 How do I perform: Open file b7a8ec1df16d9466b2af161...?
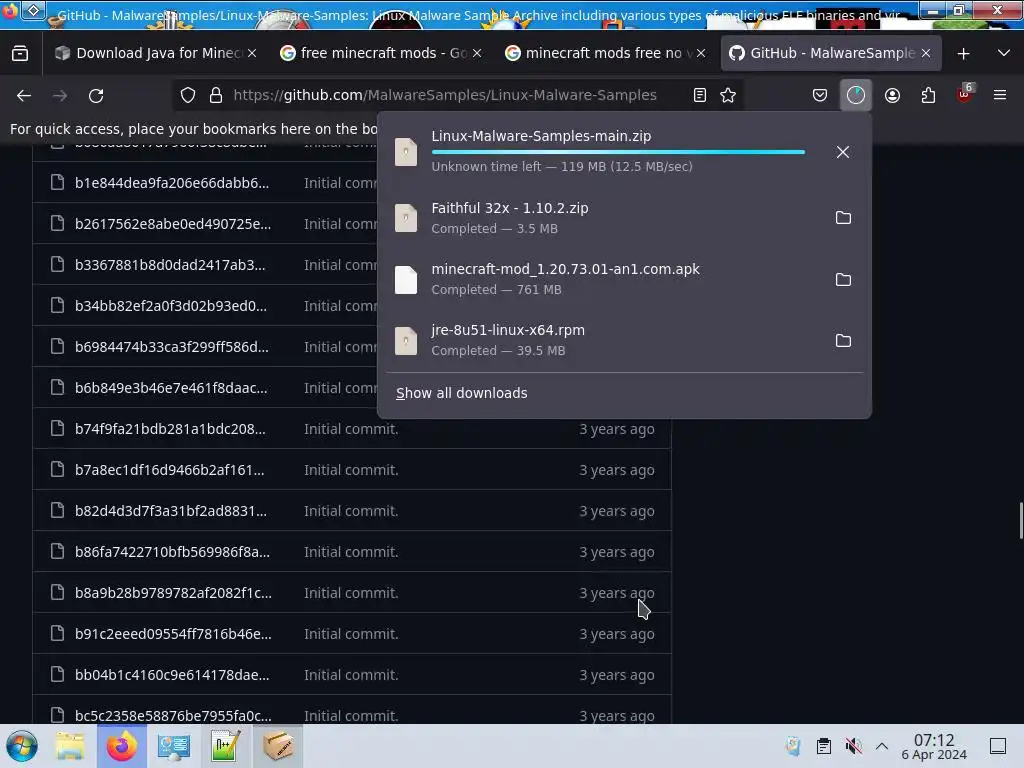point(170,470)
